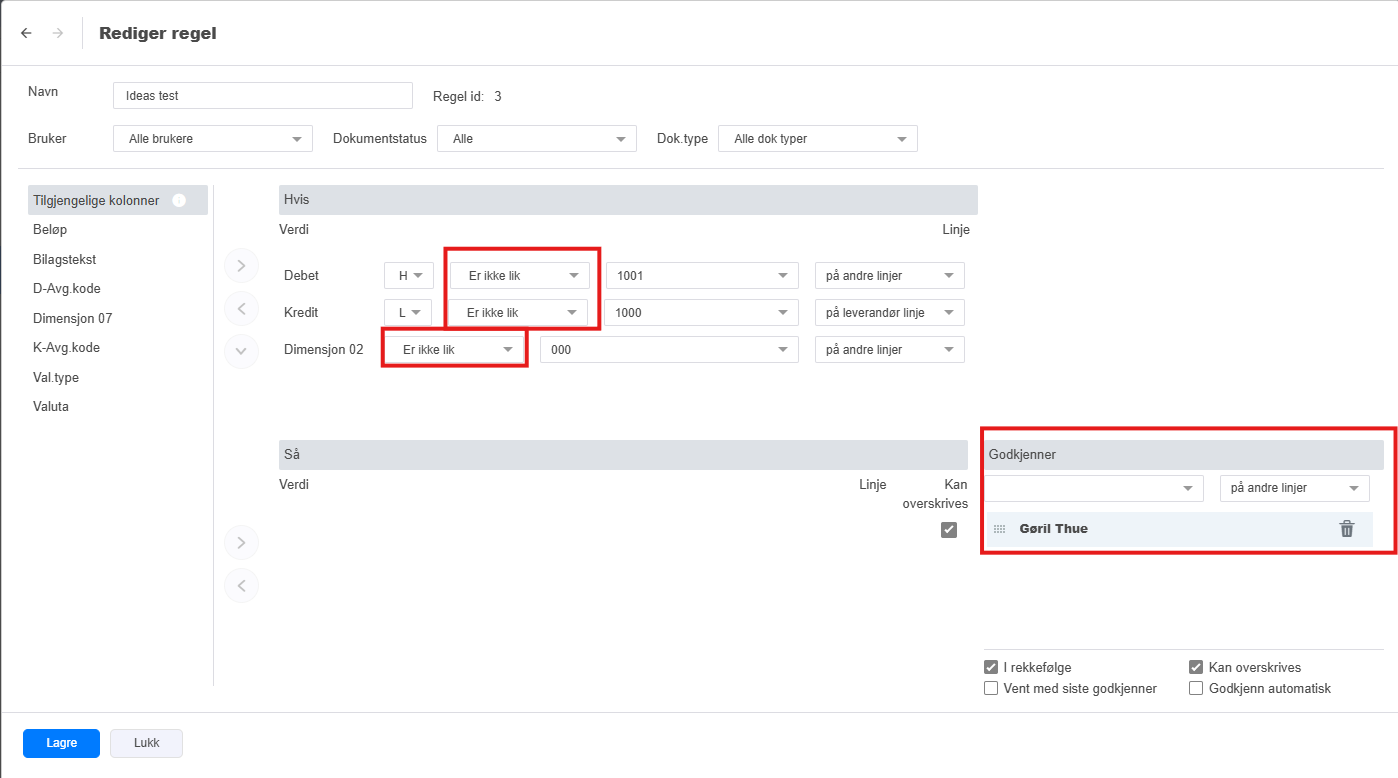Click the drag handle beside Gøril Thue
The height and width of the screenshot is (778, 1398).
pyautogui.click(x=999, y=529)
